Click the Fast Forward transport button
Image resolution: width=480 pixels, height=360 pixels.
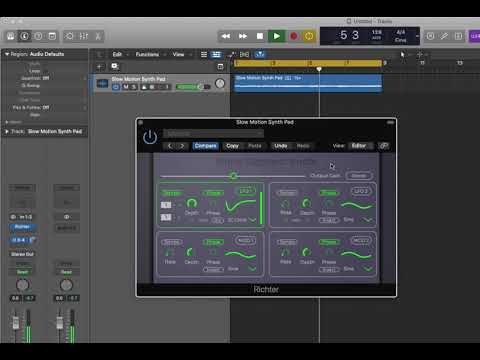[243, 36]
